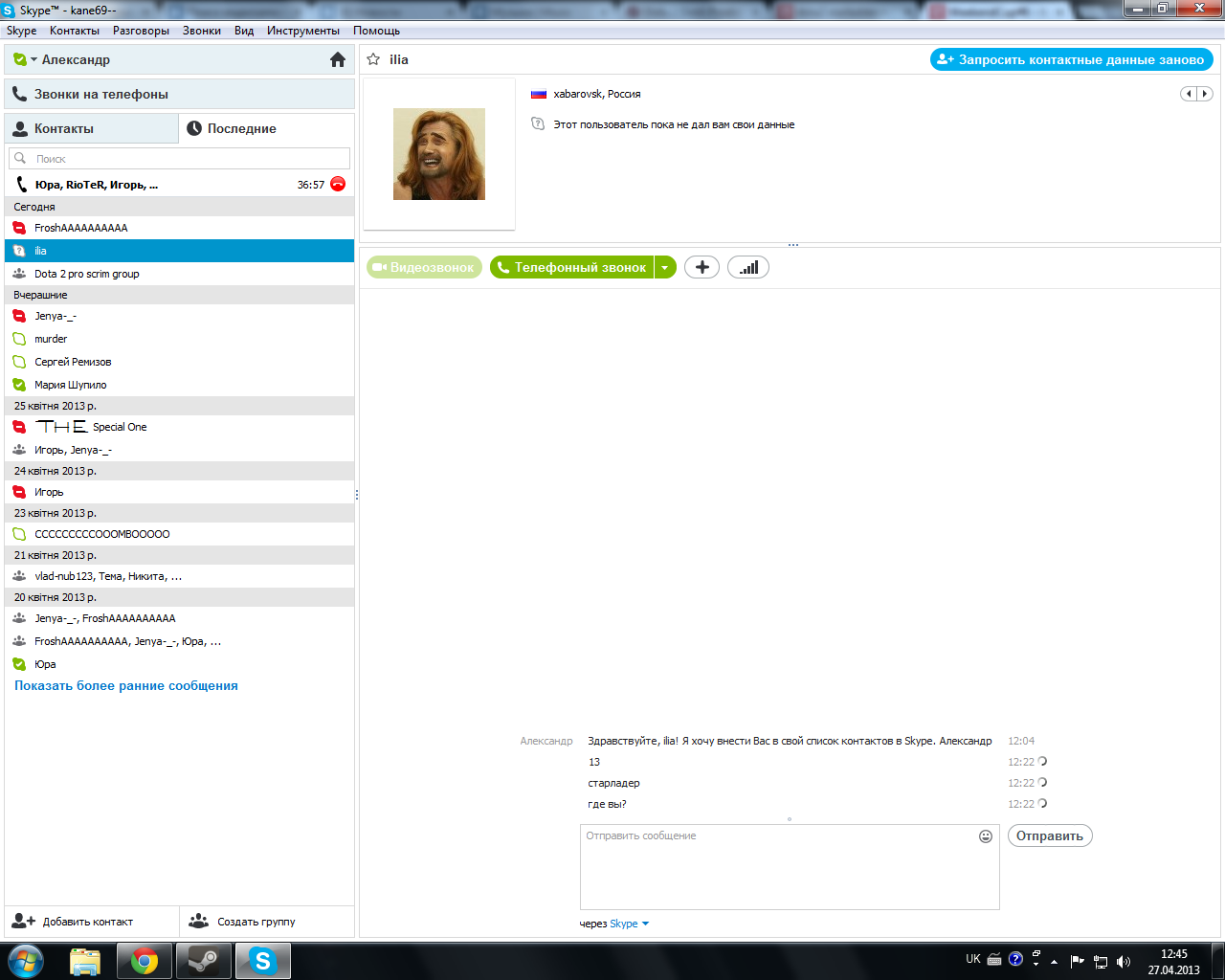This screenshot has height=980, width=1225.
Task: Click the volume icon in system tray
Action: (x=1124, y=961)
